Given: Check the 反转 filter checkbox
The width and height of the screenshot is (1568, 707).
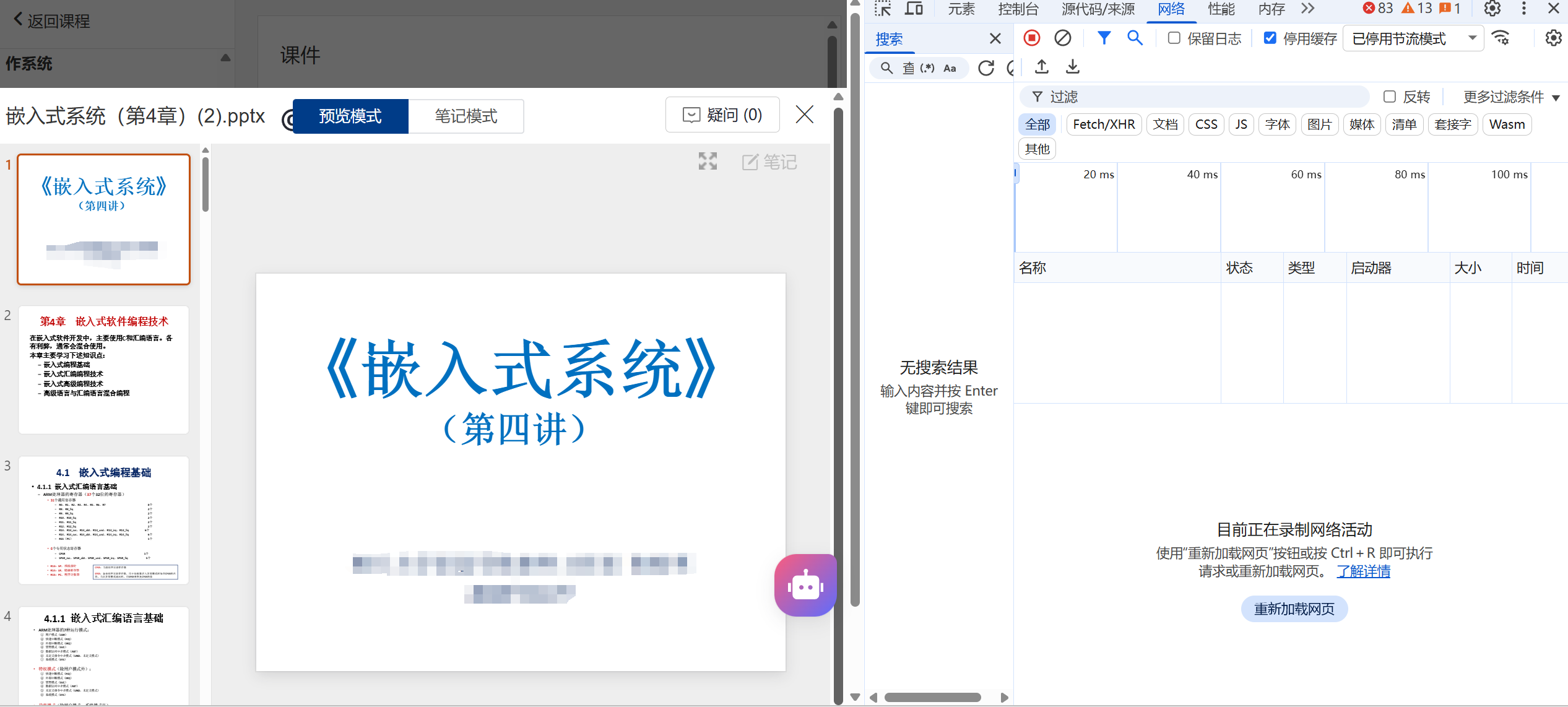Looking at the screenshot, I should [1390, 97].
